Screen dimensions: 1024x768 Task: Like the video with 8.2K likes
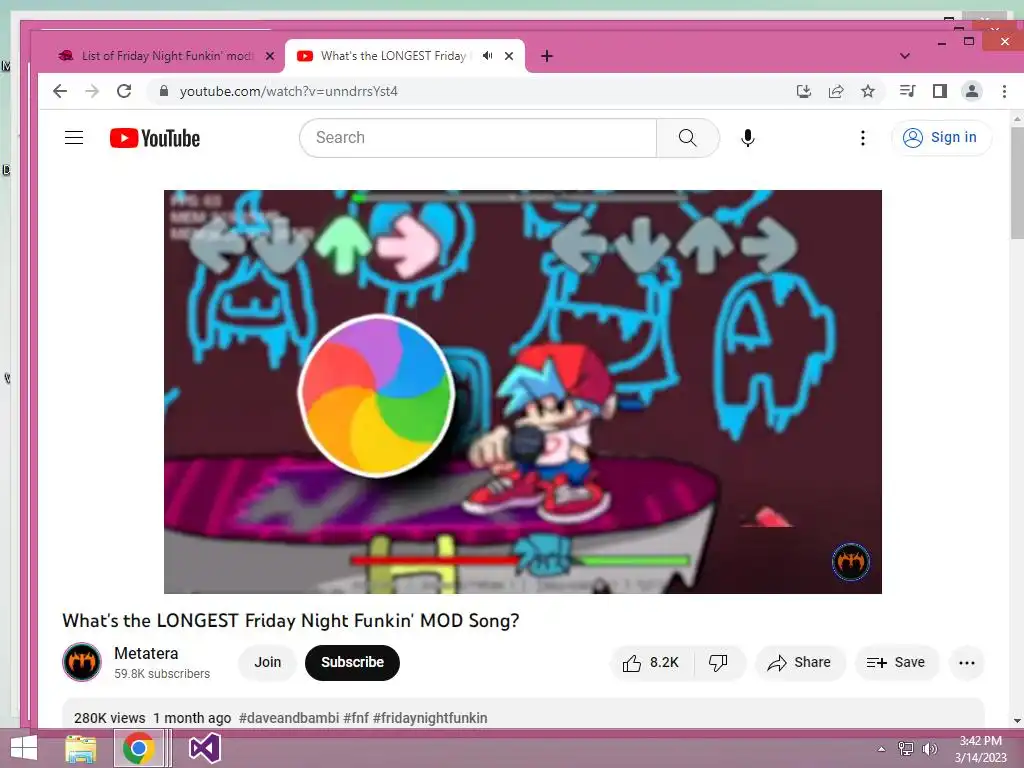(652, 663)
